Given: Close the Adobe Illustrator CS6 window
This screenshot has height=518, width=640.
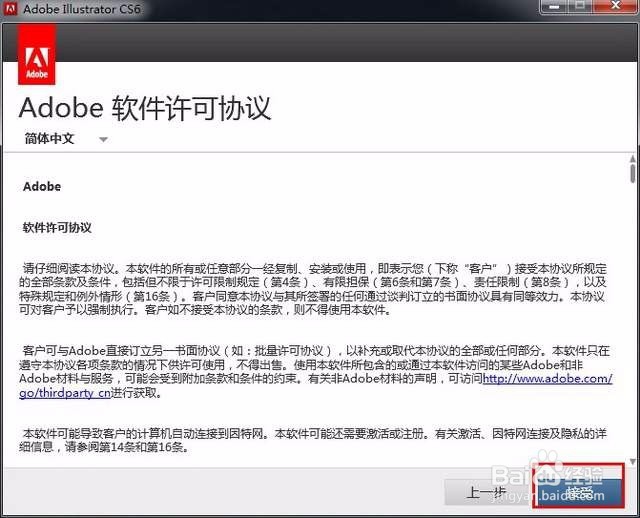Looking at the screenshot, I should coord(616,7).
